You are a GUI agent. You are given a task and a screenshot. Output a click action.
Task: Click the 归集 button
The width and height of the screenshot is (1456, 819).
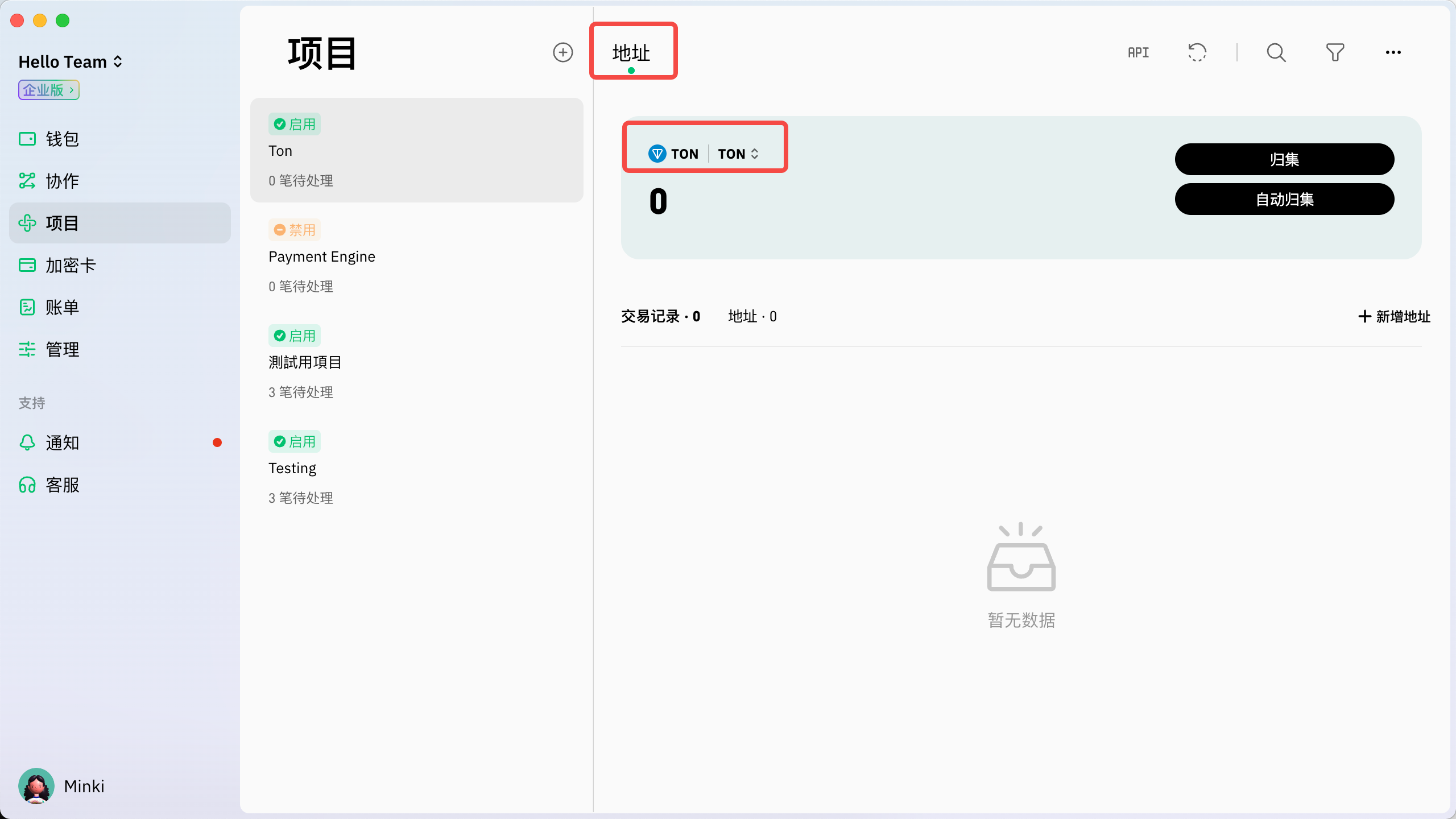[x=1284, y=159]
